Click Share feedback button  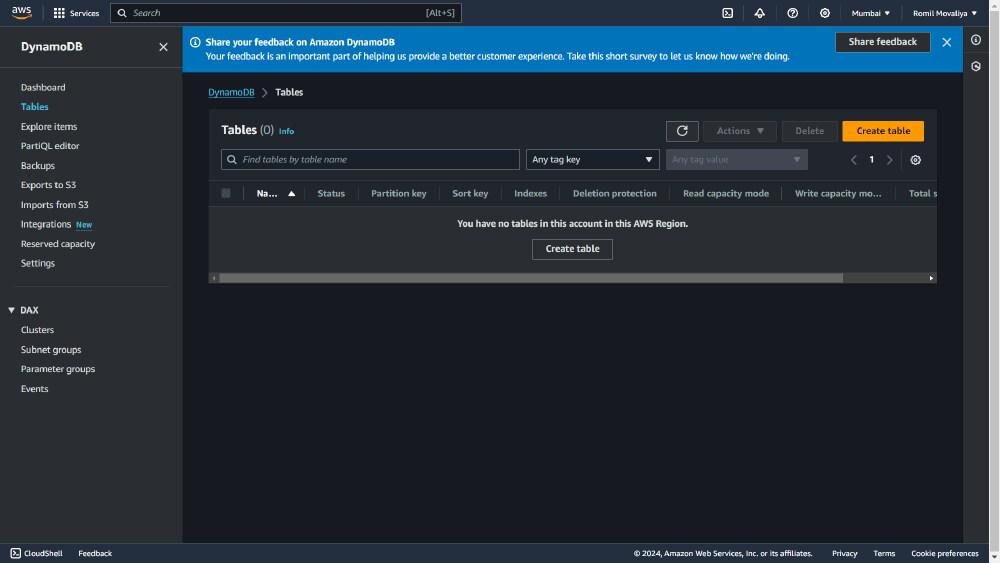[x=882, y=42]
